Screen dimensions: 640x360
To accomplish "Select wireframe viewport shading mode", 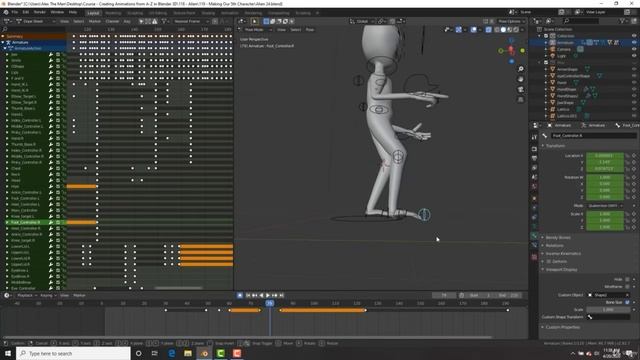I will [497, 30].
